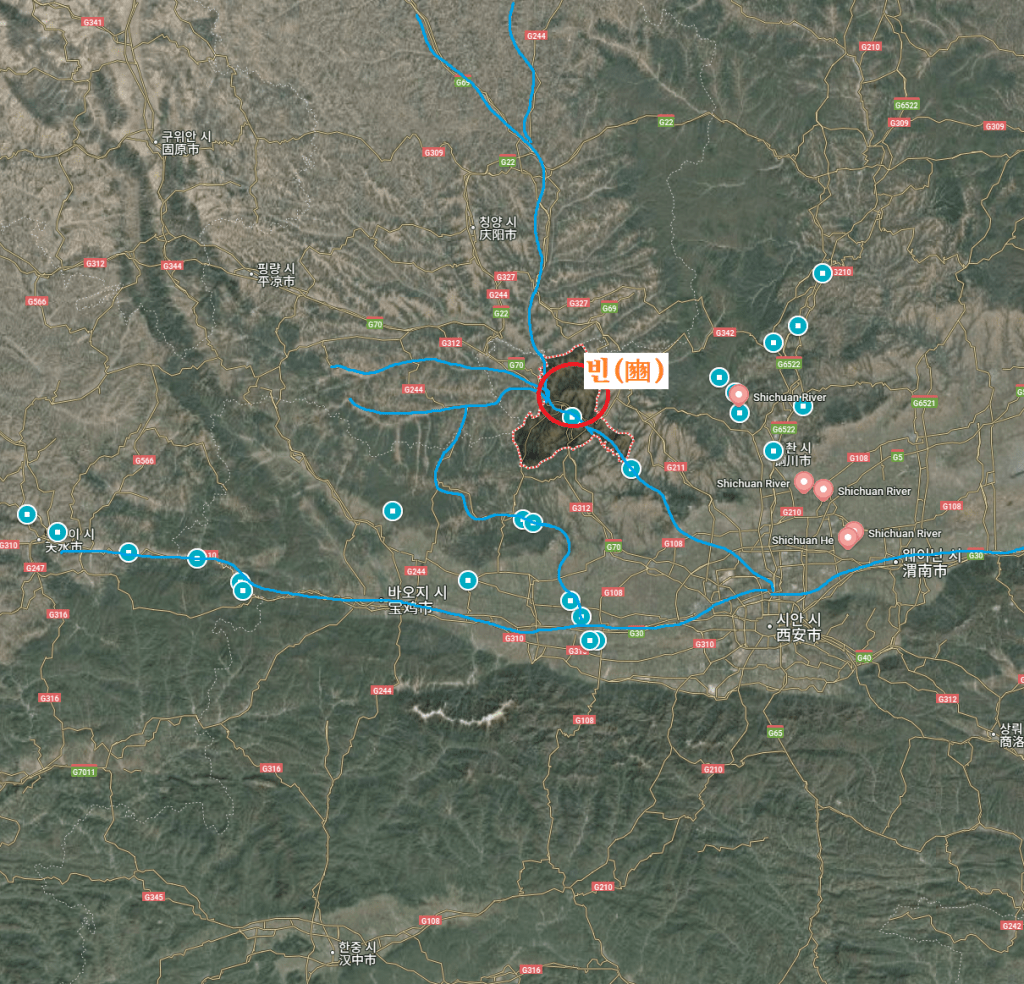
Task: Click the westernmost teal marker northwest of Tianshui
Action: (27, 515)
